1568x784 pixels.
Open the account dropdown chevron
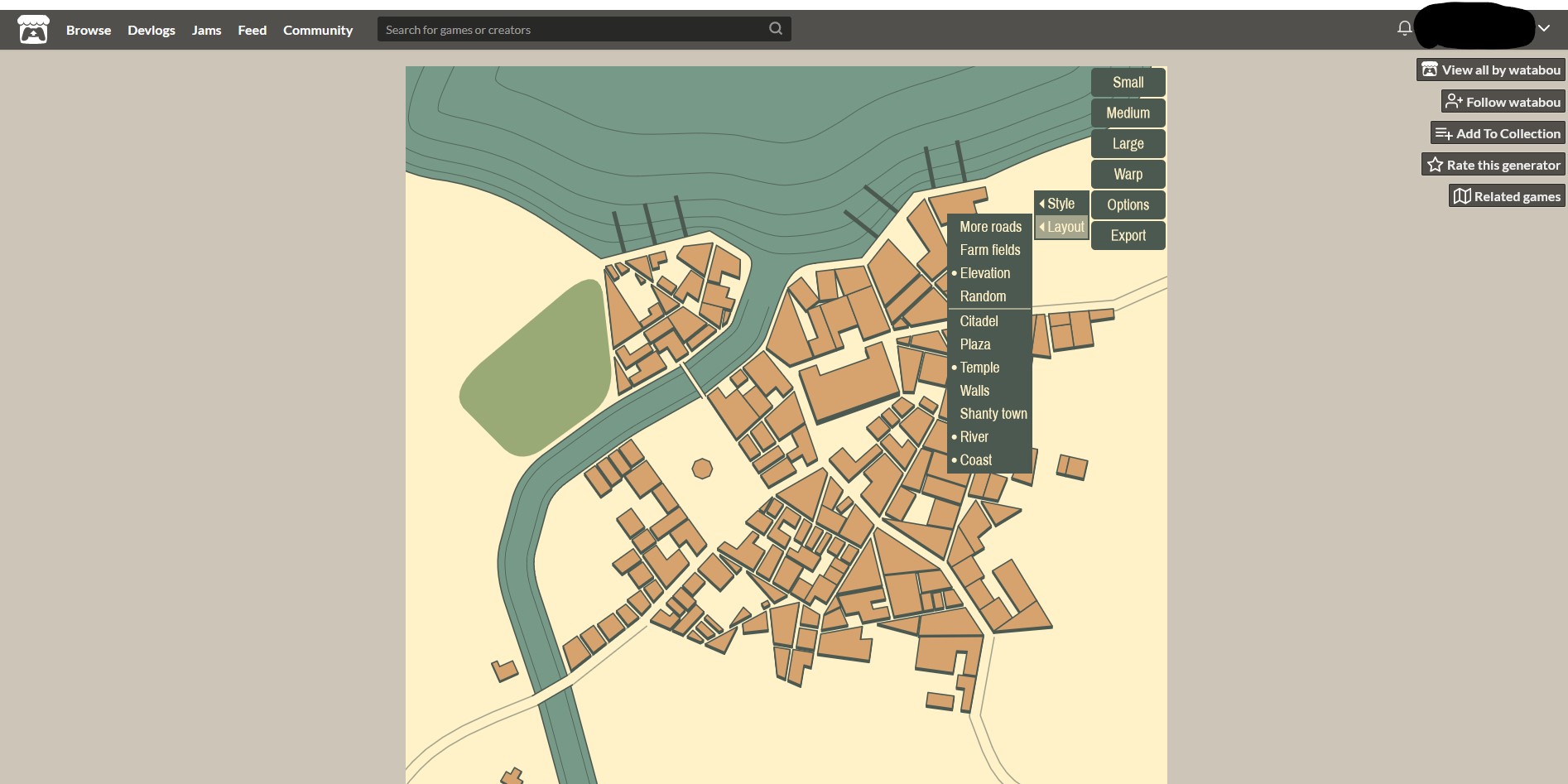pyautogui.click(x=1544, y=27)
